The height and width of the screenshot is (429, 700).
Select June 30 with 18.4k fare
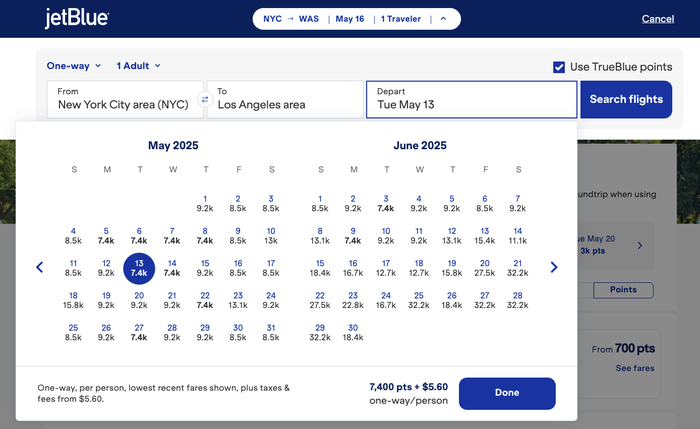tap(353, 332)
